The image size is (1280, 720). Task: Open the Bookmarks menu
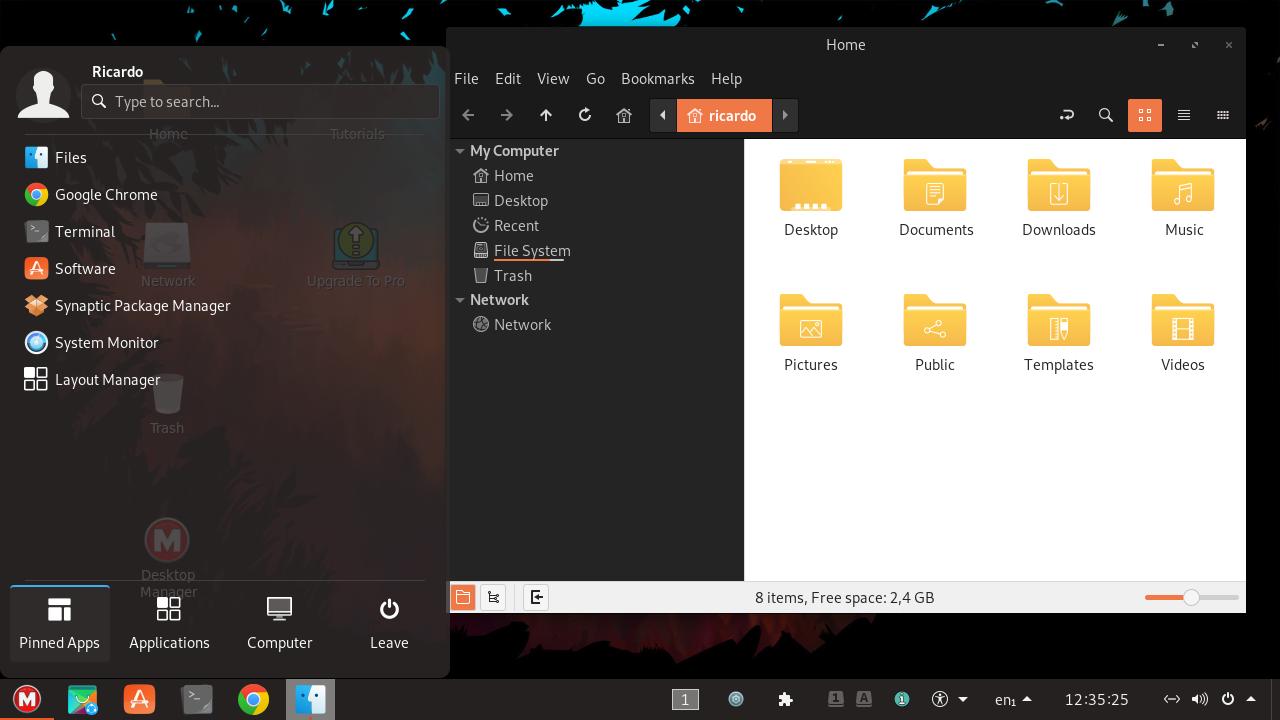tap(658, 78)
